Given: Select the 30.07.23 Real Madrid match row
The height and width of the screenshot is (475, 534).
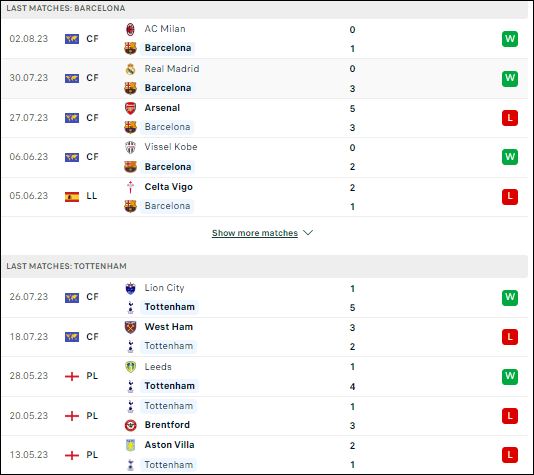Looking at the screenshot, I should pos(265,79).
